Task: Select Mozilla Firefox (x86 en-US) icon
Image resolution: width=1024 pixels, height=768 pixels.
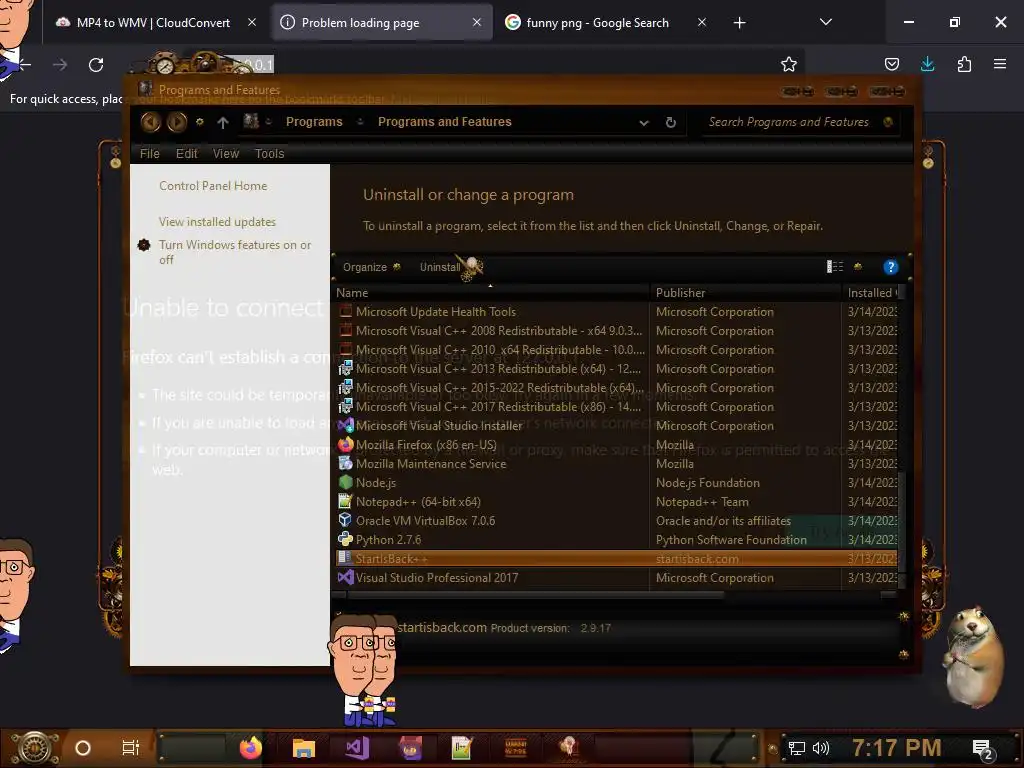Action: [x=345, y=445]
